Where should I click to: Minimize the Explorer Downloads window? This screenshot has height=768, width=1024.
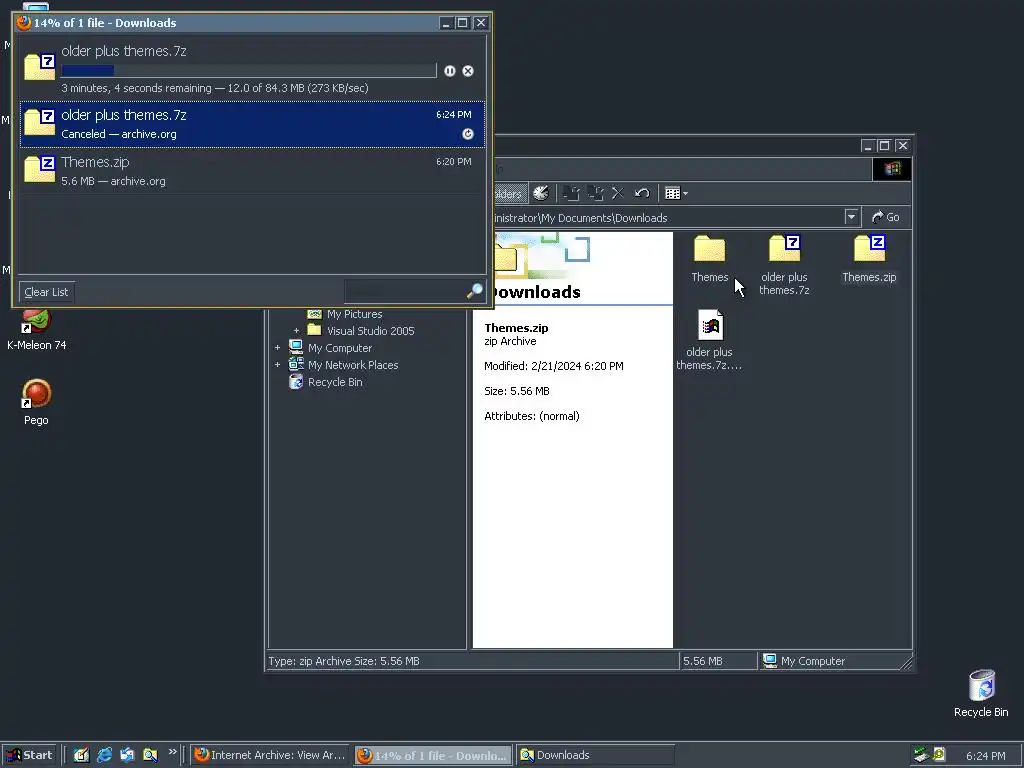coord(867,146)
